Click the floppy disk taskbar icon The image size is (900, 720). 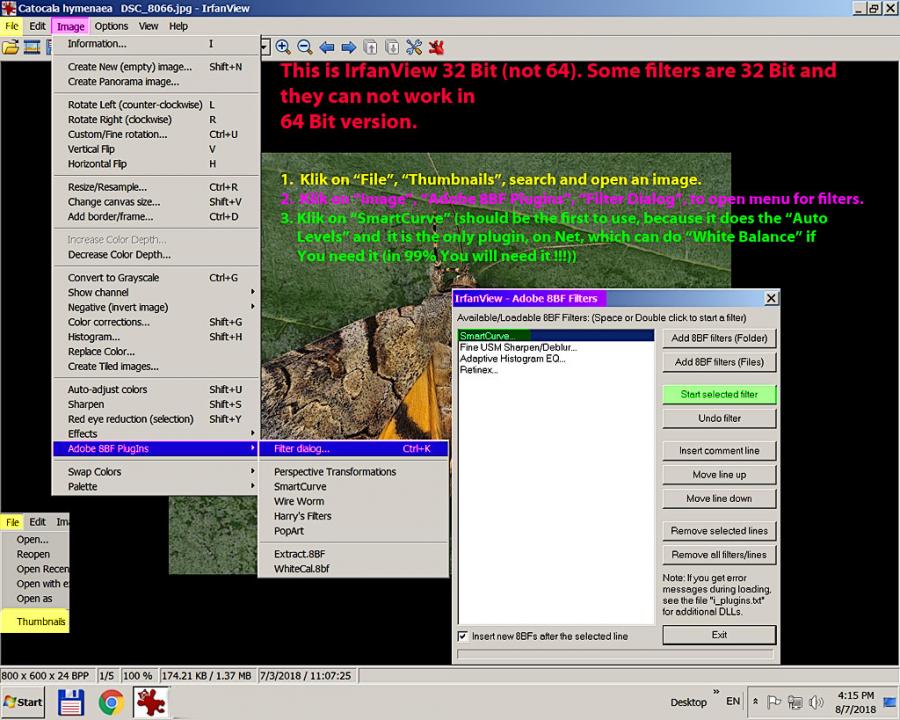pos(71,702)
